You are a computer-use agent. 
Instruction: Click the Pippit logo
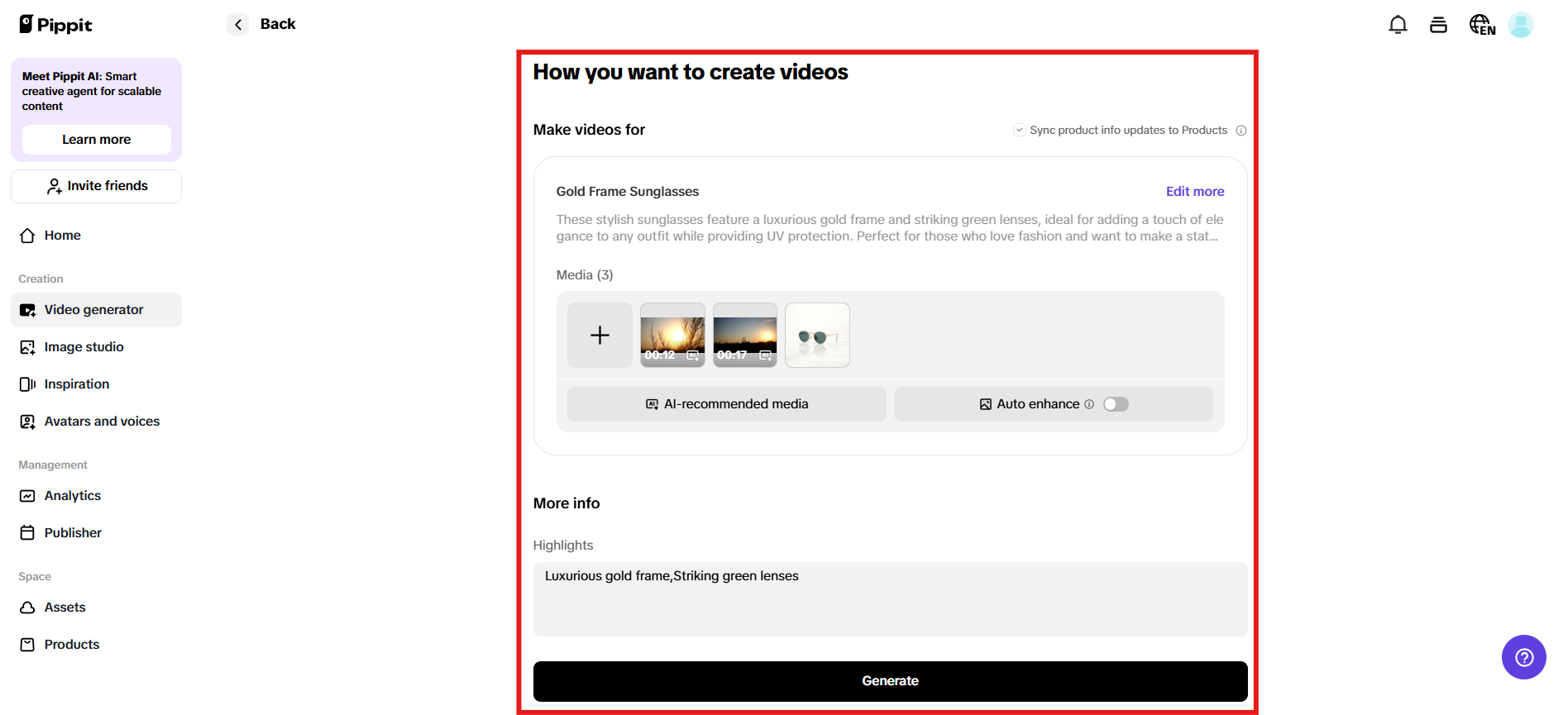pyautogui.click(x=55, y=25)
